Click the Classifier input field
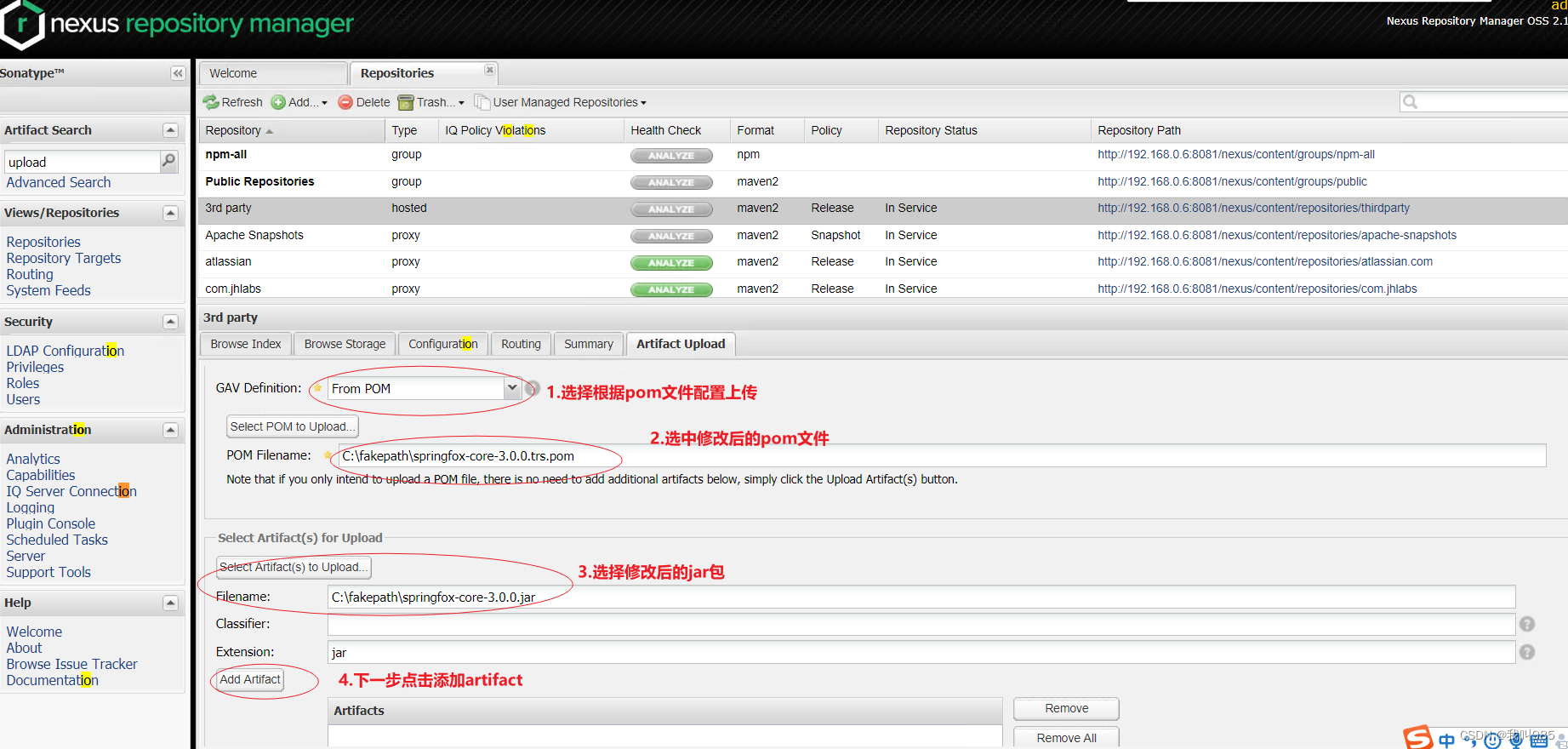 click(x=921, y=624)
